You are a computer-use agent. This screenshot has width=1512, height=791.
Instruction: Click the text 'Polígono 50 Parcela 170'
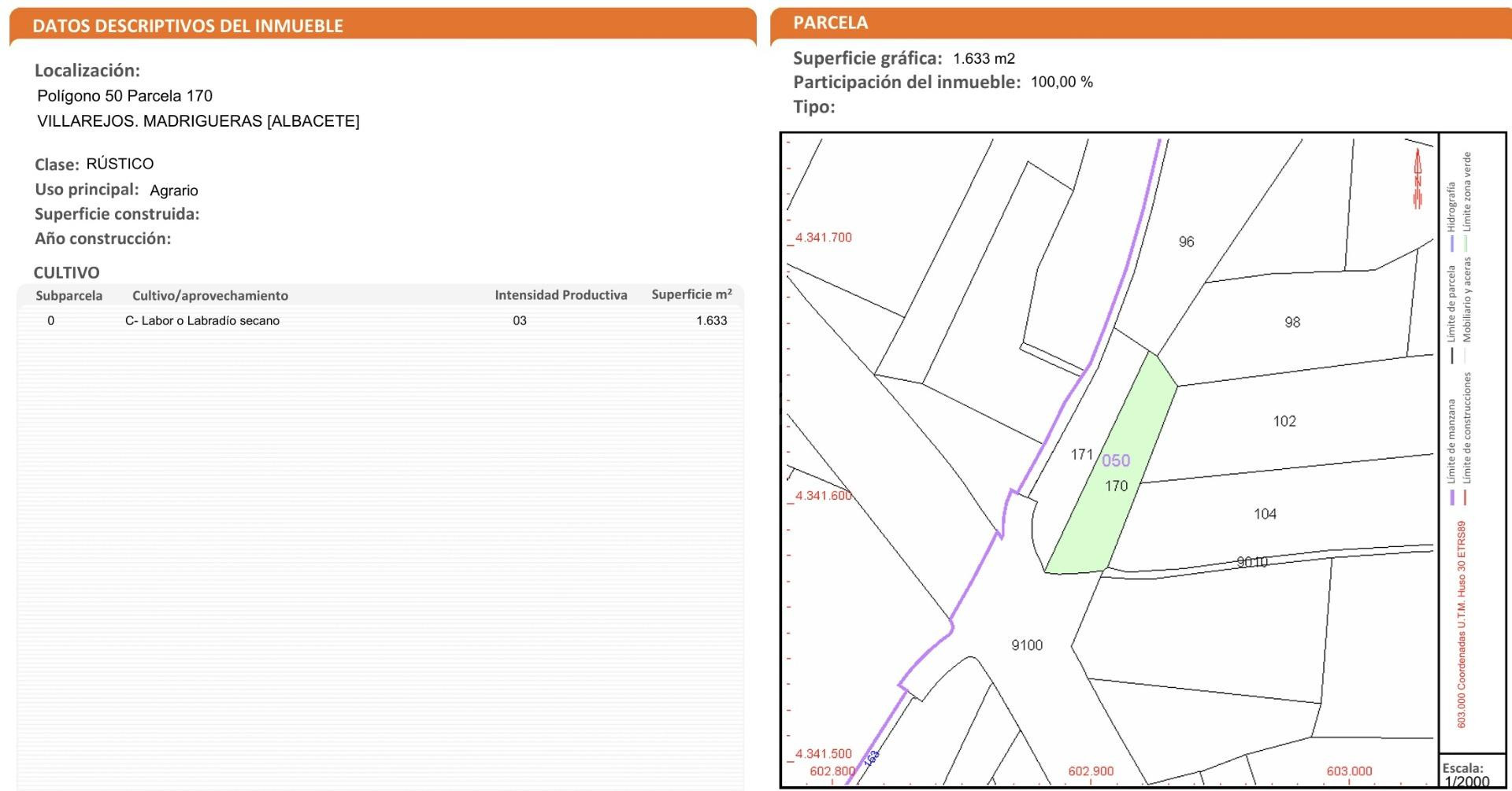[124, 96]
